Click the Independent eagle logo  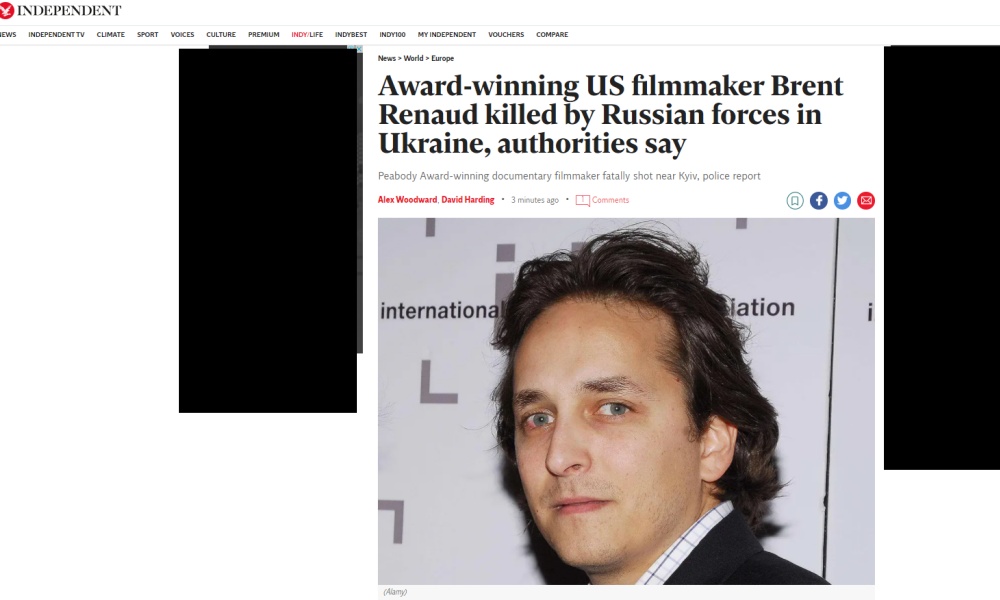6,10
